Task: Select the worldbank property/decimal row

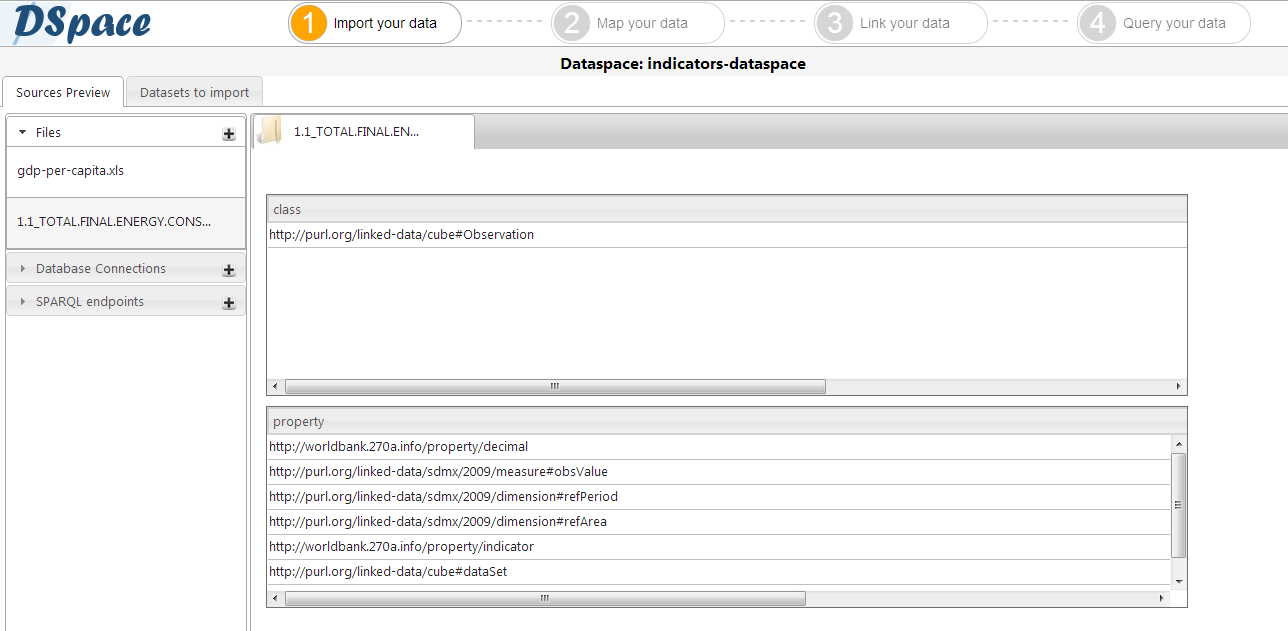Action: point(719,447)
